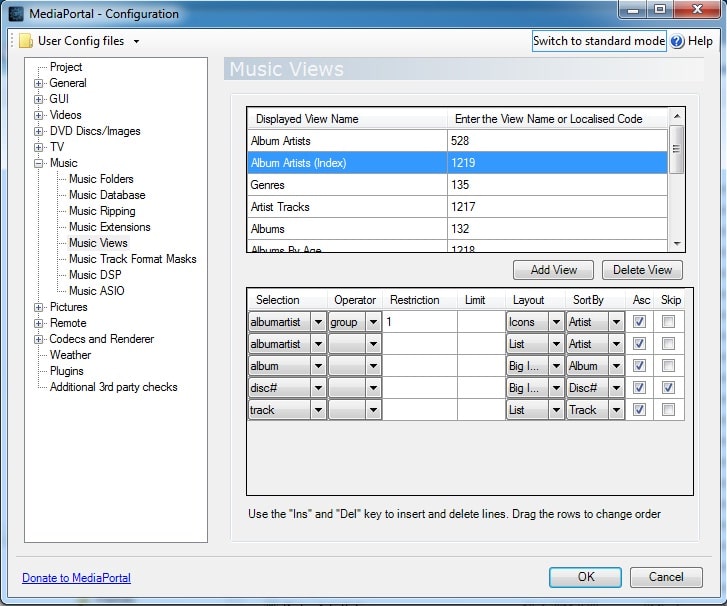Select Music ASIO in the tree
Image resolution: width=727 pixels, height=606 pixels.
pos(96,291)
